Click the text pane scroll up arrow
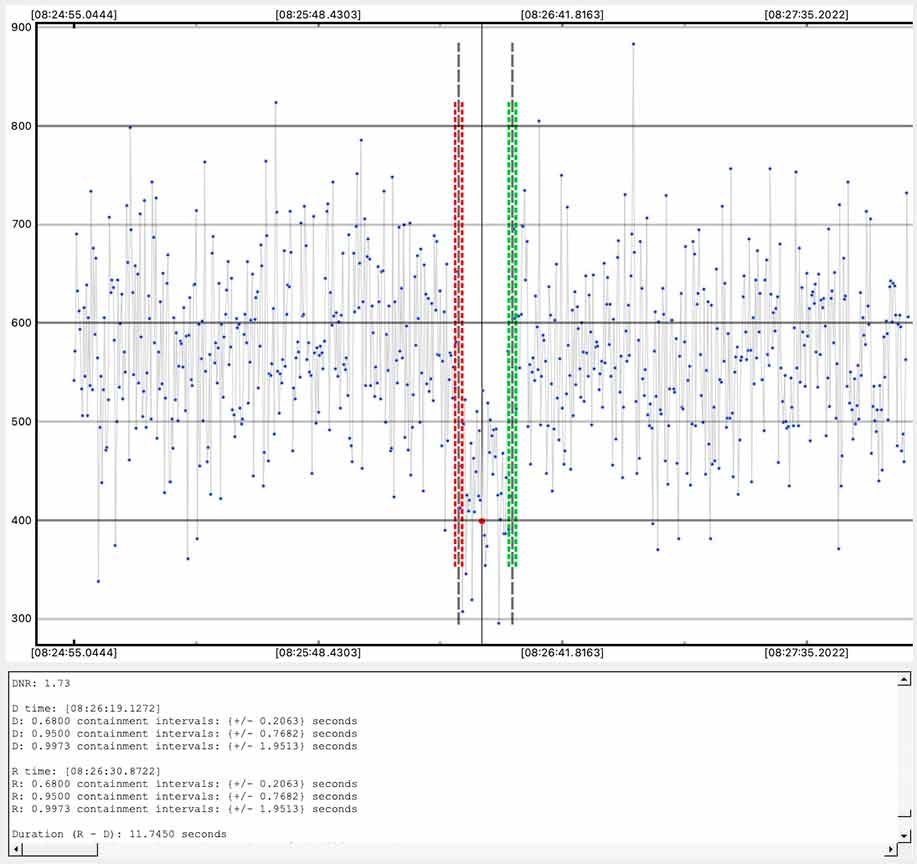This screenshot has height=864, width=917. click(x=904, y=679)
